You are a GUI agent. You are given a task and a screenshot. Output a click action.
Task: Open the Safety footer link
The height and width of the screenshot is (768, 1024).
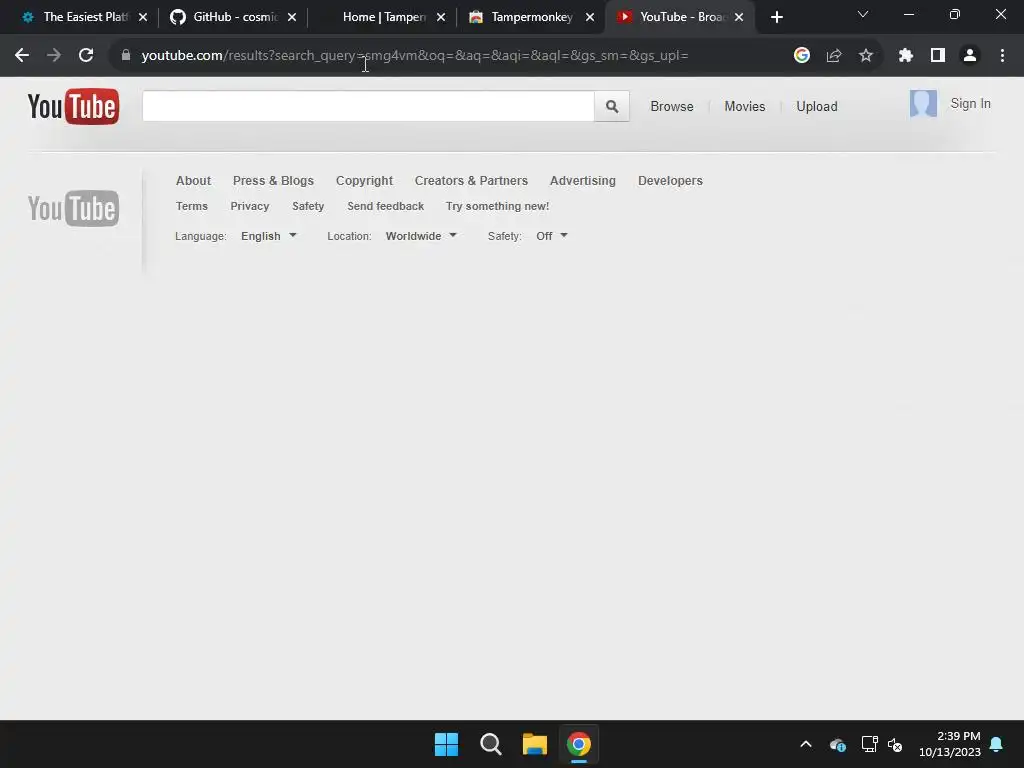(x=308, y=206)
